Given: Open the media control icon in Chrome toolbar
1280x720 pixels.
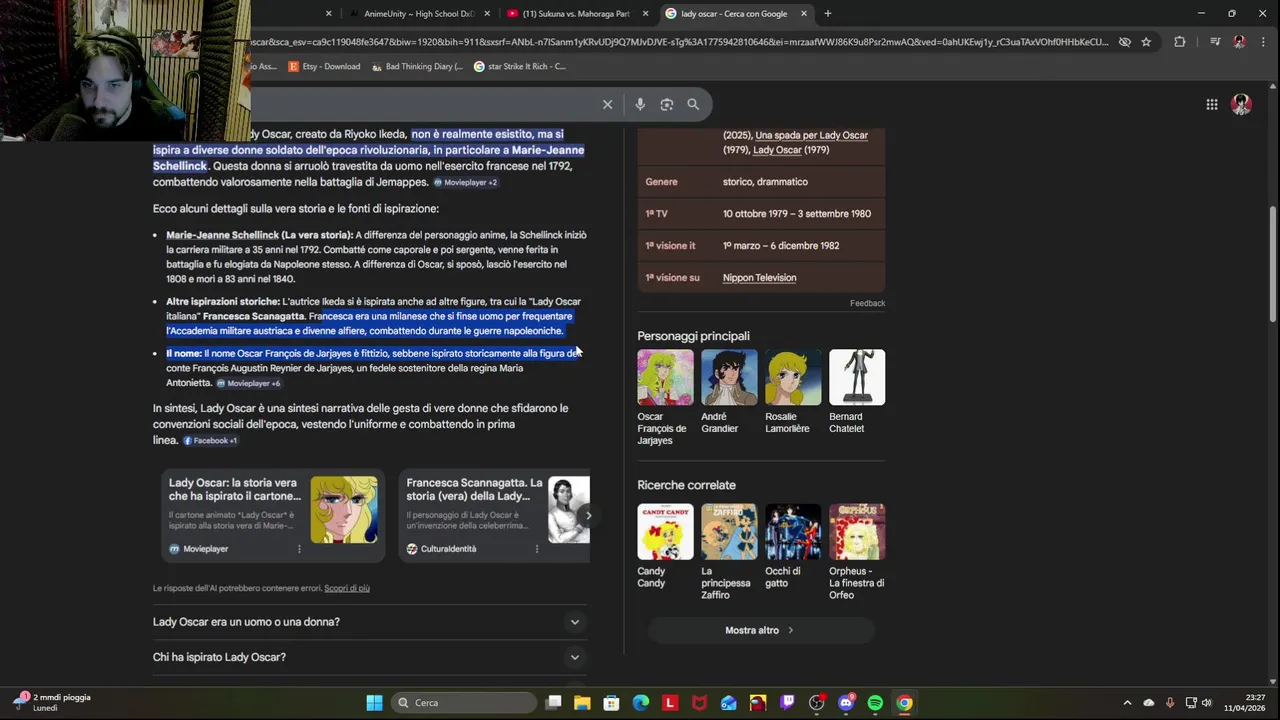Looking at the screenshot, I should 1215,42.
